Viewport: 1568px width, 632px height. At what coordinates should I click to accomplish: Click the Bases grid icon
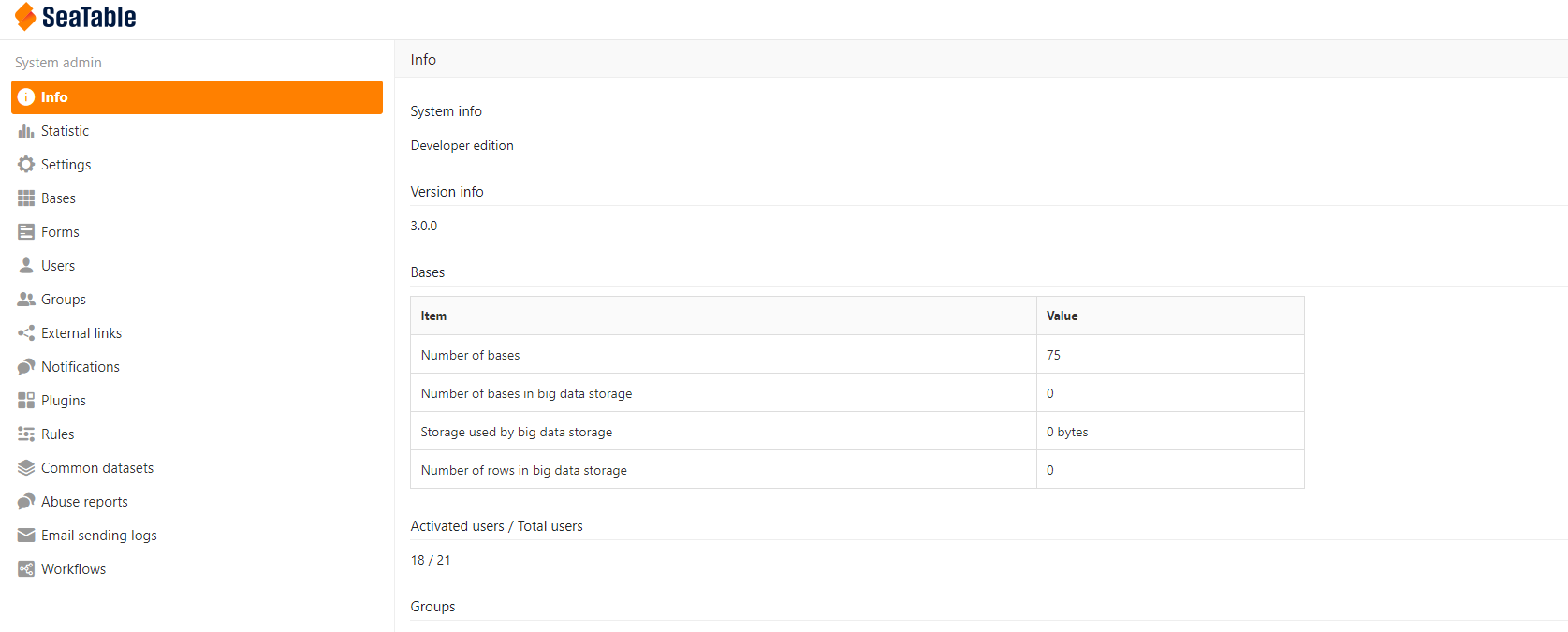(26, 198)
